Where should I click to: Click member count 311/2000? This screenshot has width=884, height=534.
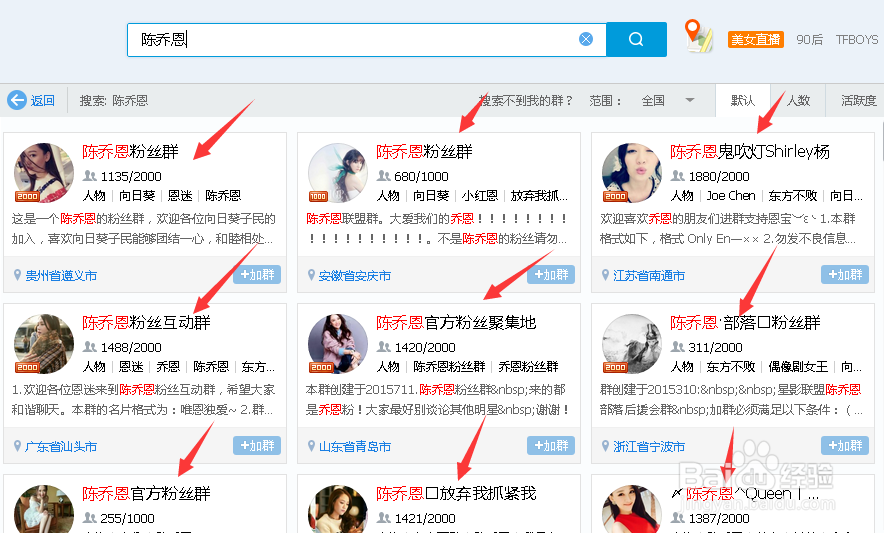click(715, 347)
